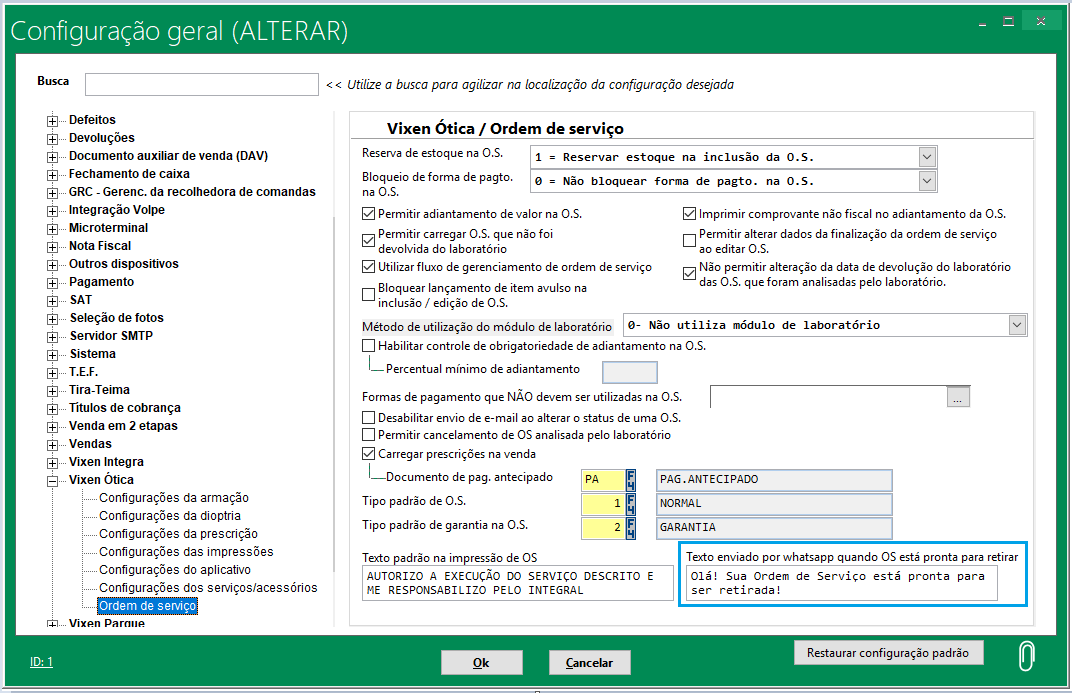Image resolution: width=1072 pixels, height=693 pixels.
Task: Expand the Nota Fiscal tree node
Action: tap(51, 245)
